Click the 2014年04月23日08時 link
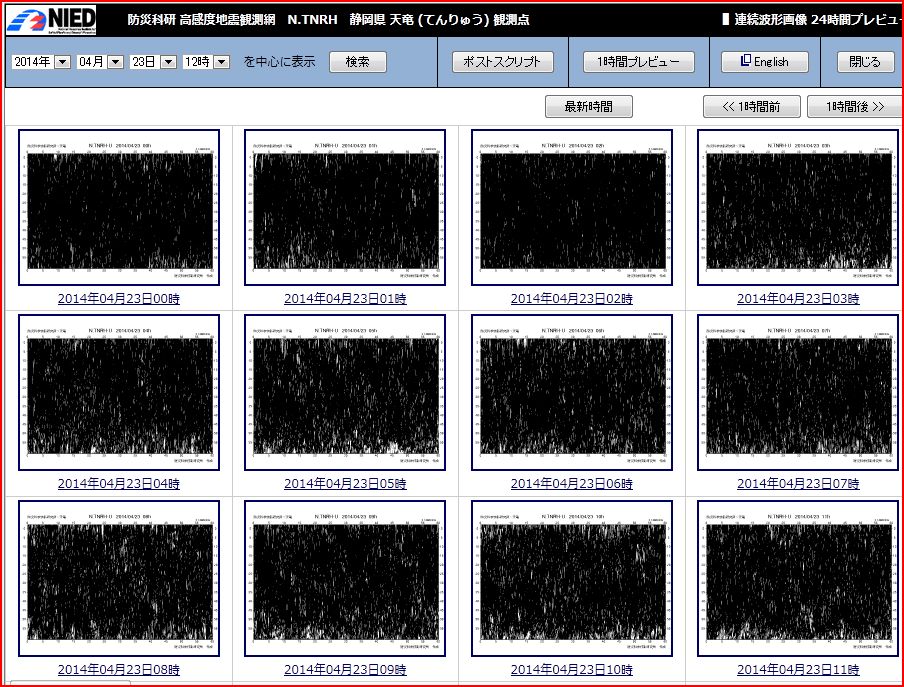904x687 pixels. click(119, 670)
